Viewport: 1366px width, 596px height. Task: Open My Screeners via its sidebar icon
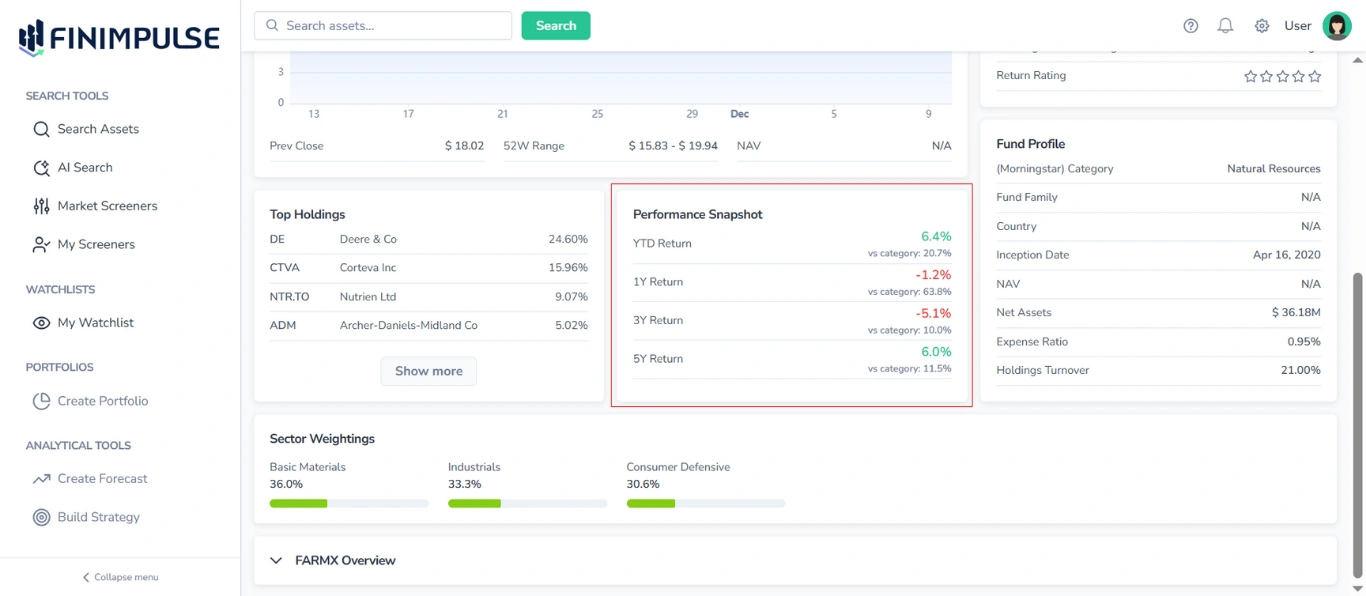43,244
